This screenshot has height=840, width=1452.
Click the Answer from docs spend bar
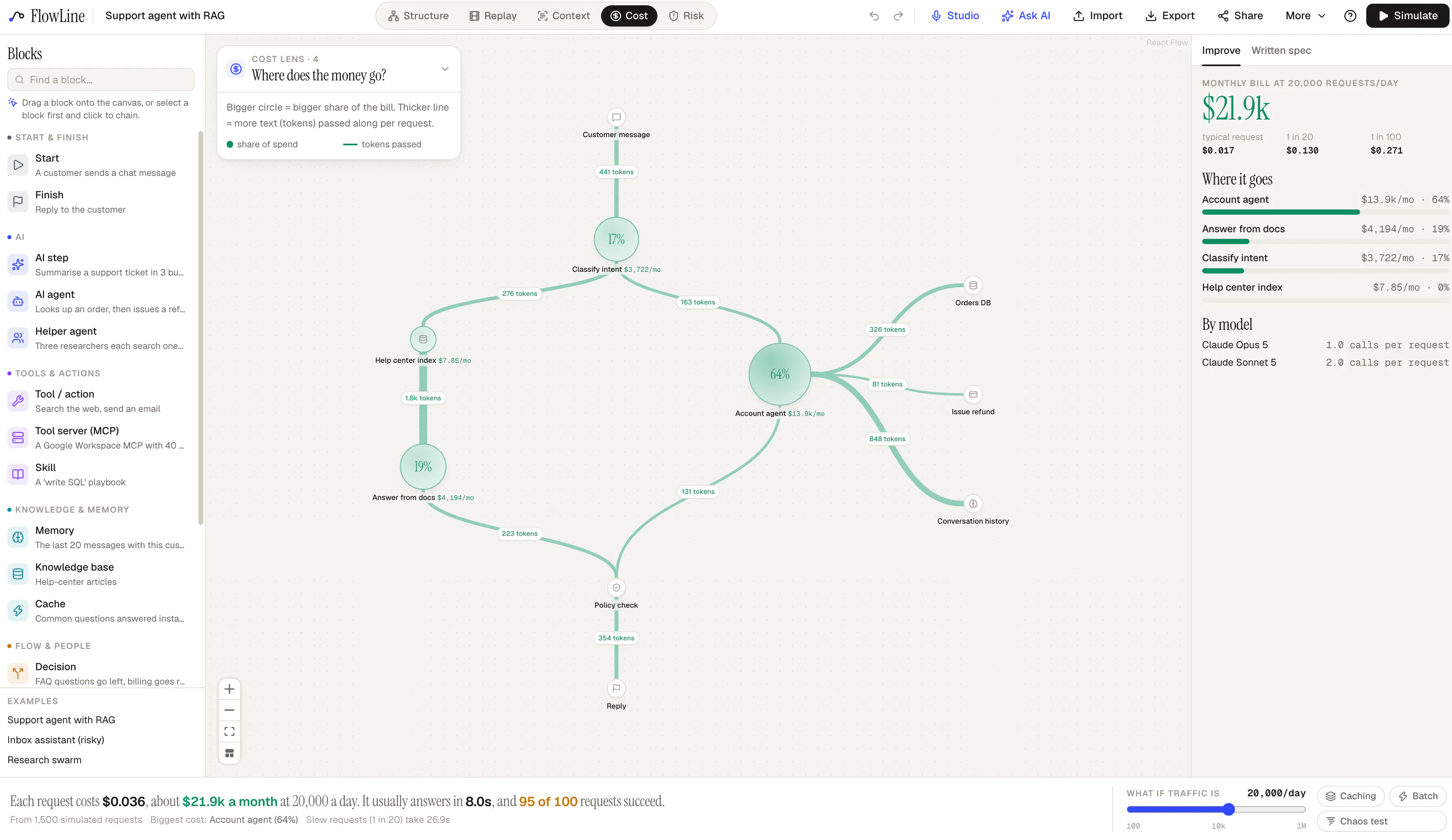tap(1325, 241)
